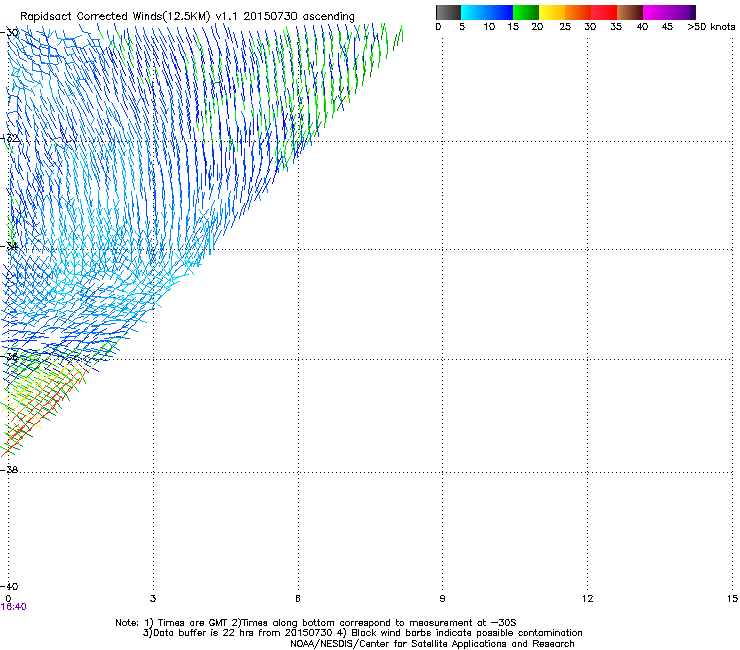Image resolution: width=740 pixels, height=650 pixels.
Task: Click the NOAA/NESDIS credit line
Action: pos(432,644)
